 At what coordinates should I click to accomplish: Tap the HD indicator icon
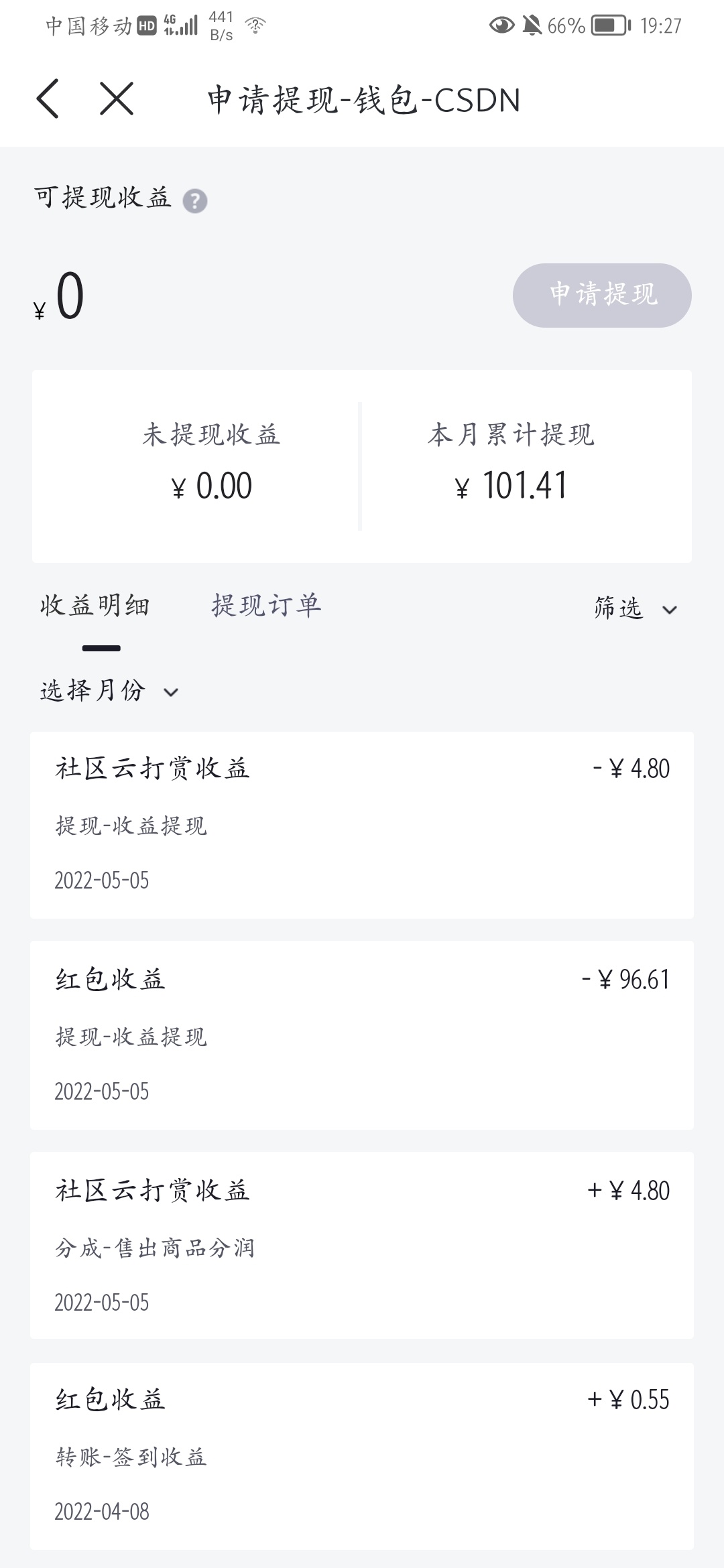[147, 26]
